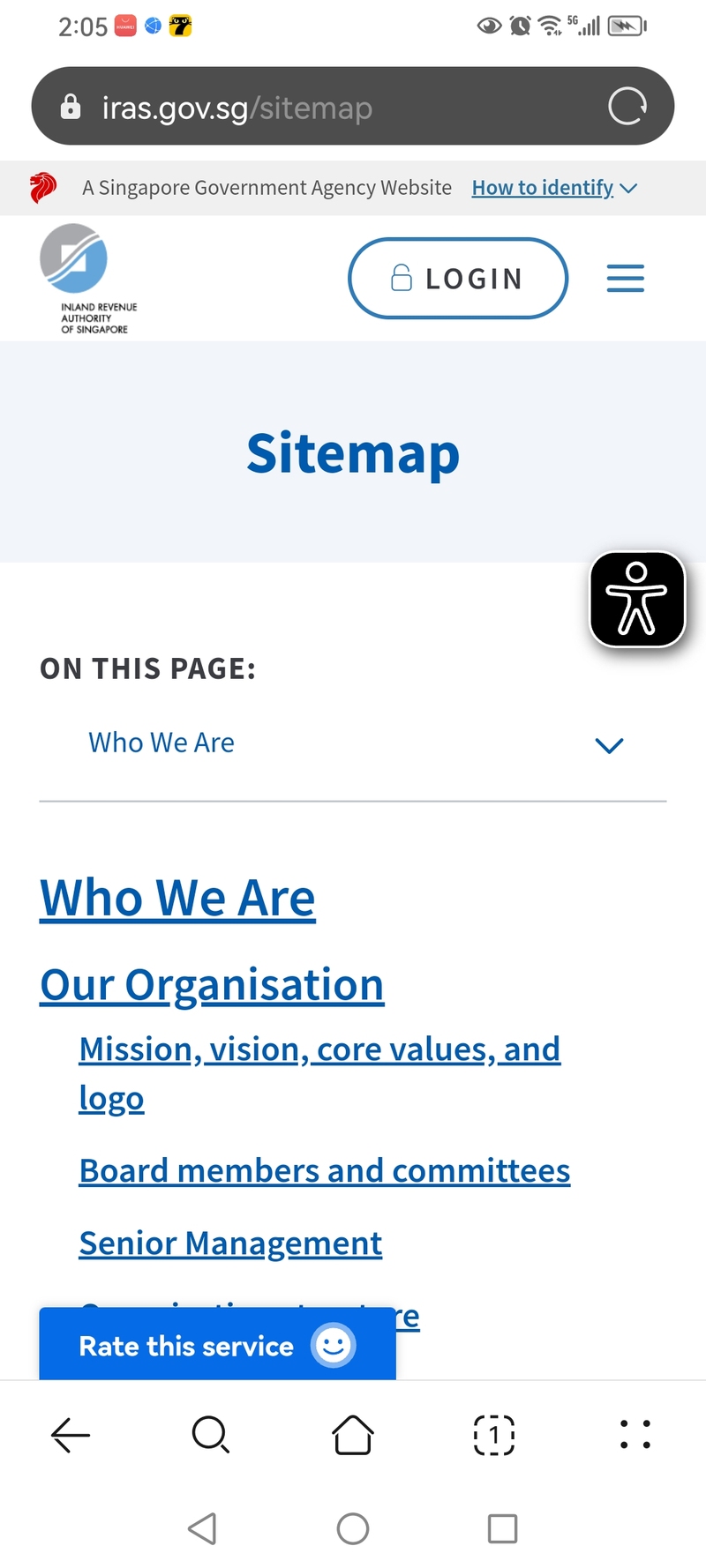Viewport: 706px width, 1568px height.
Task: Open the browser home page
Action: [x=353, y=1435]
